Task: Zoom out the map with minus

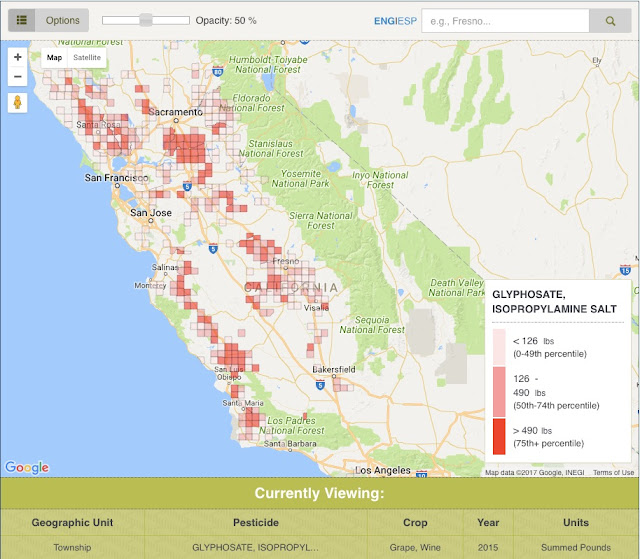Action: click(18, 76)
